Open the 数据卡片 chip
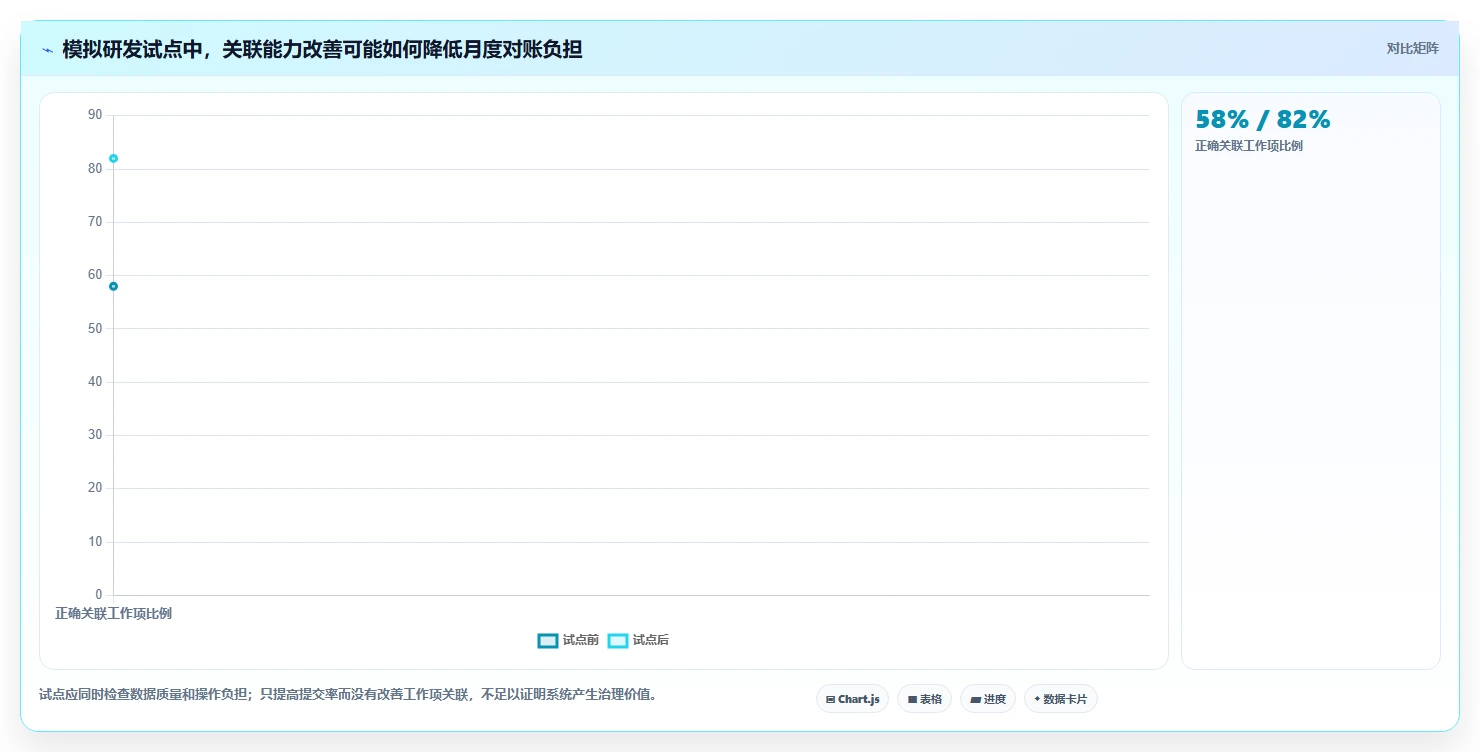Image resolution: width=1480 pixels, height=752 pixels. tap(1060, 699)
